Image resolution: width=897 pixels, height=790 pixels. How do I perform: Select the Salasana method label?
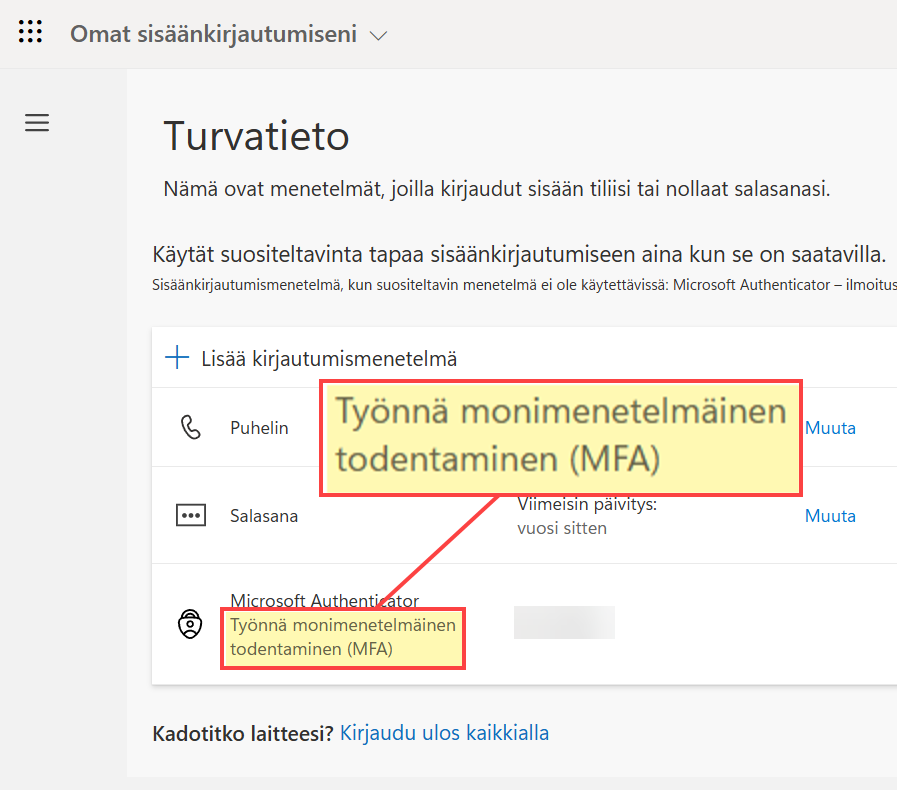pos(264,516)
